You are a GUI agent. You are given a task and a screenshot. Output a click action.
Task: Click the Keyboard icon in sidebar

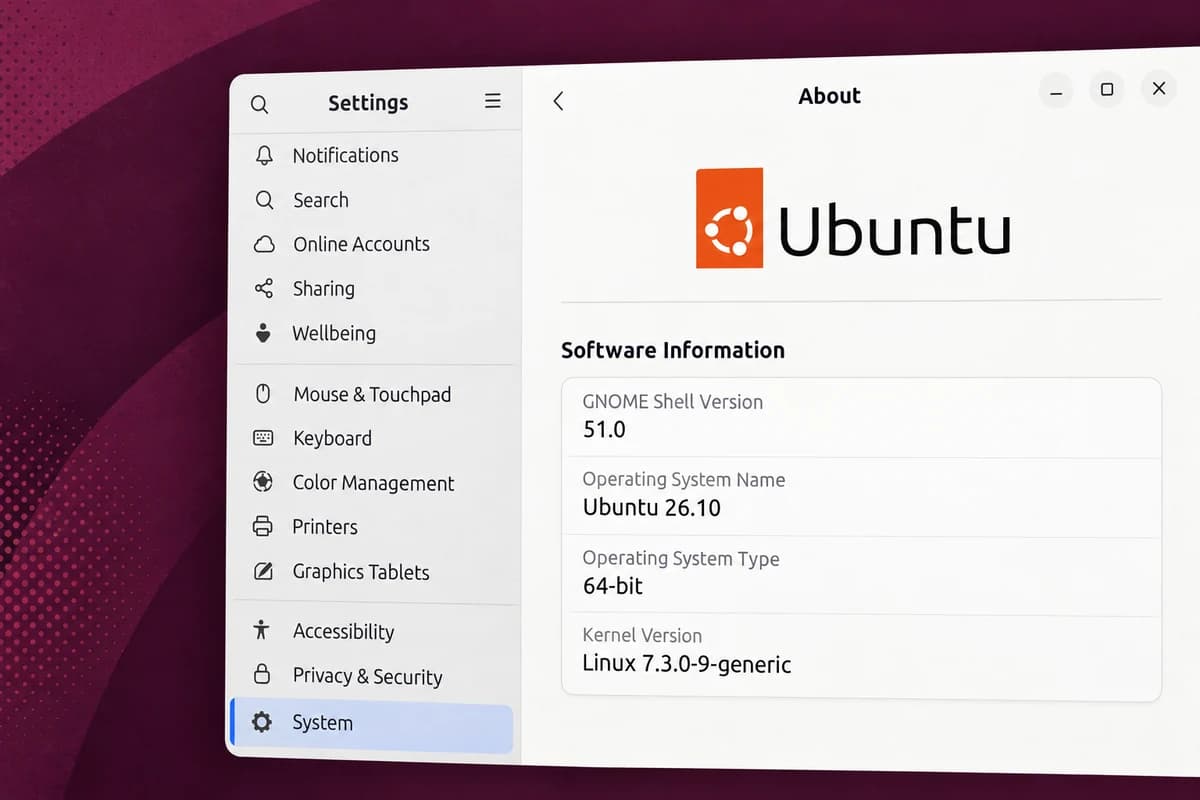pyautogui.click(x=263, y=438)
